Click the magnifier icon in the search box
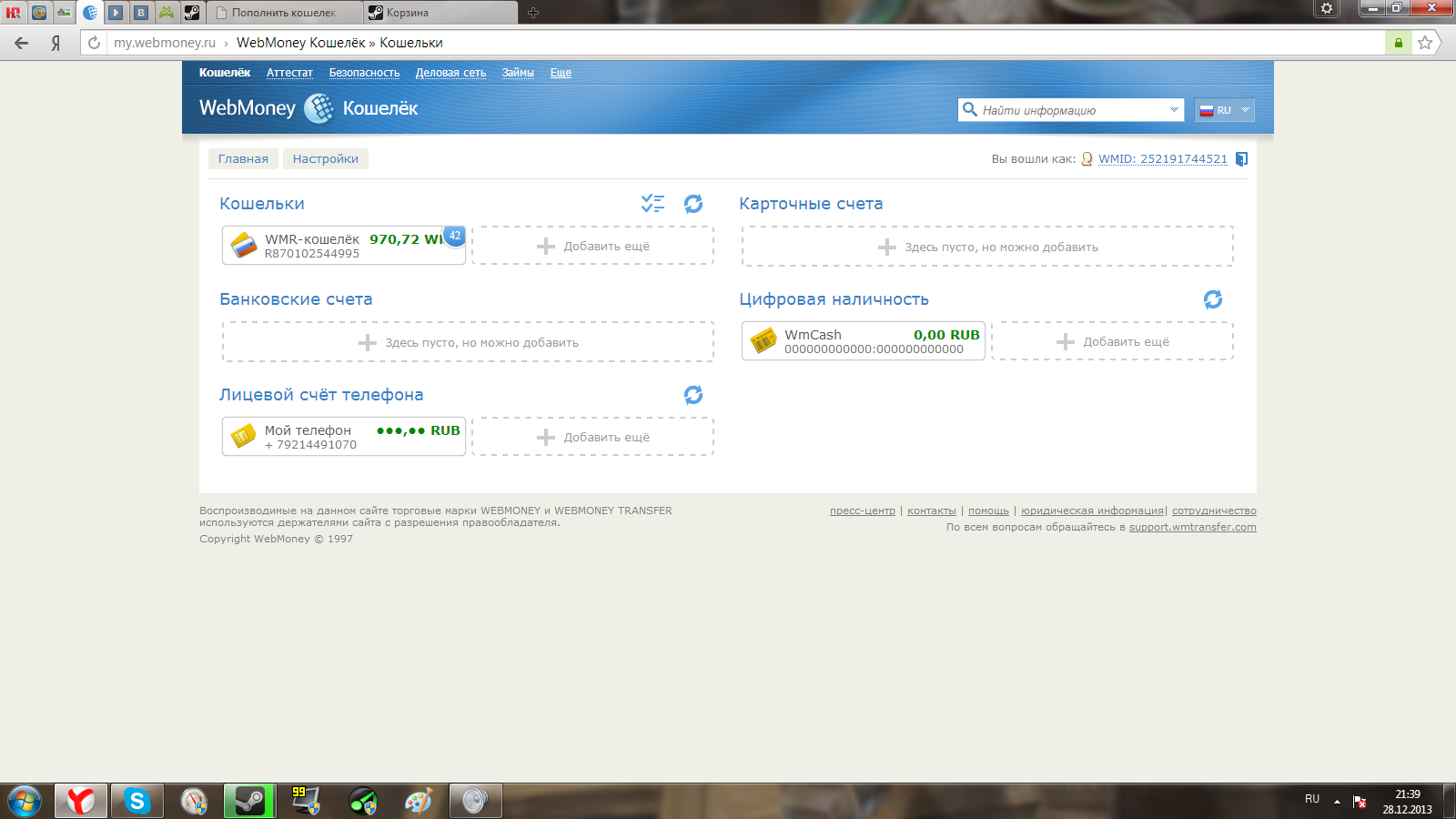This screenshot has height=819, width=1456. [x=970, y=110]
